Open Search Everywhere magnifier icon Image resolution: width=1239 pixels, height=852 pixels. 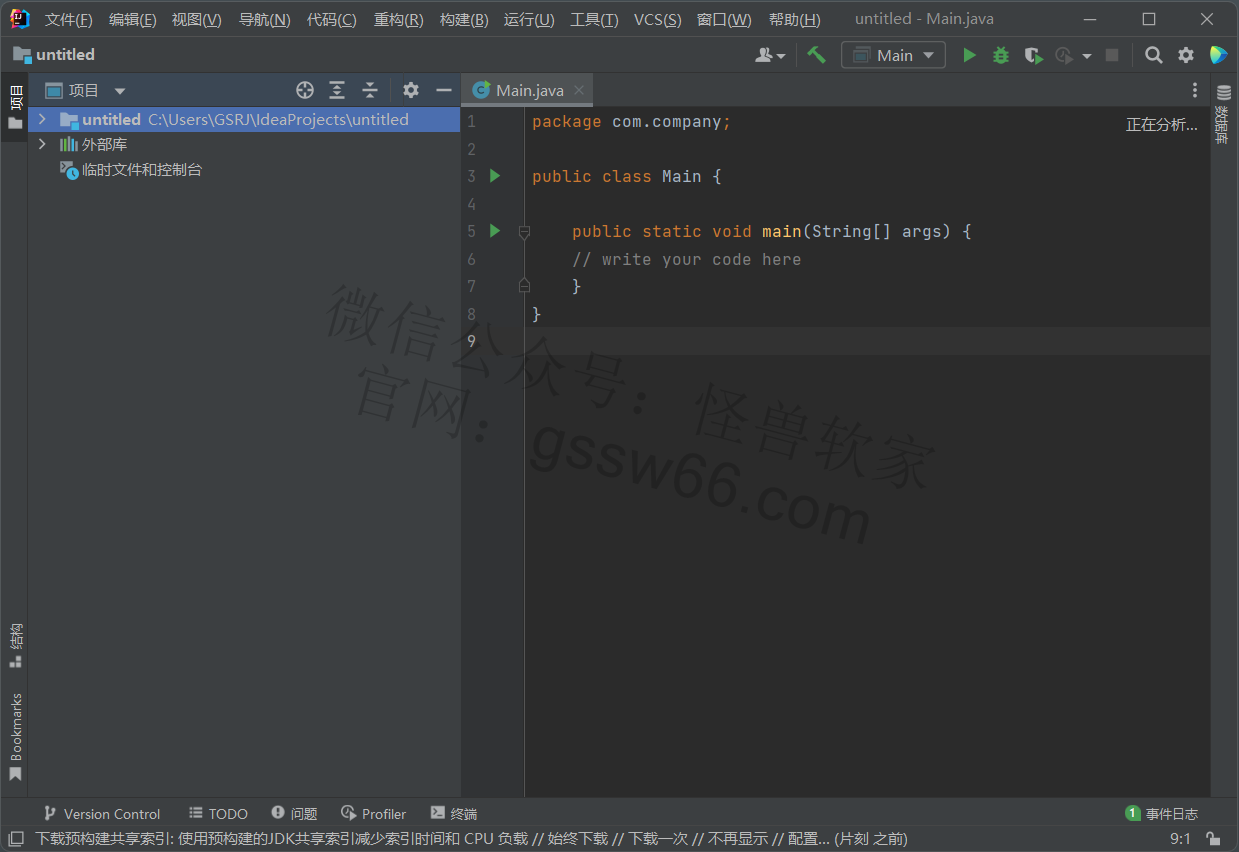1153,56
